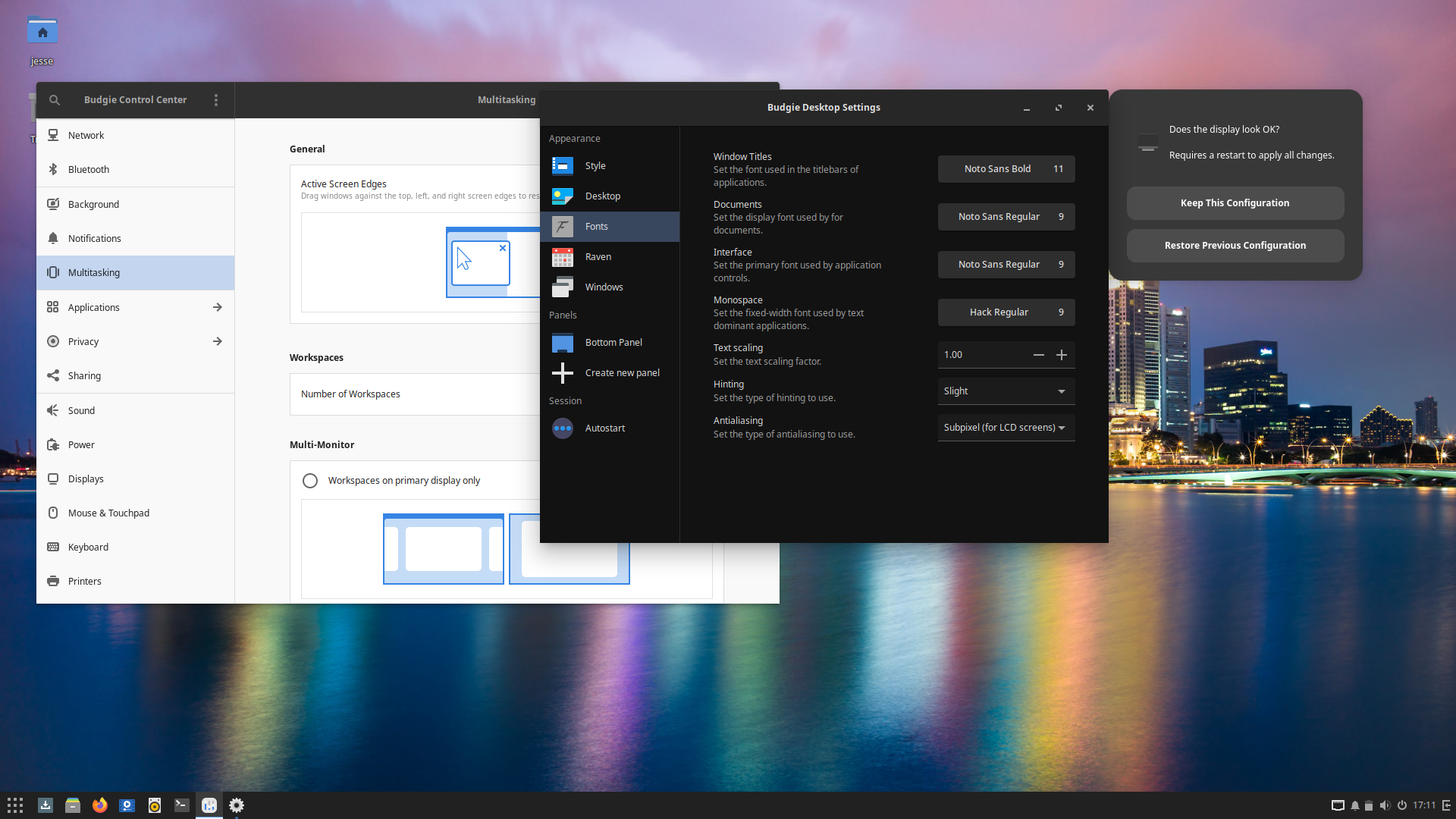Open the Style page in Budgie Desktop Settings
The height and width of the screenshot is (819, 1456).
click(x=610, y=166)
